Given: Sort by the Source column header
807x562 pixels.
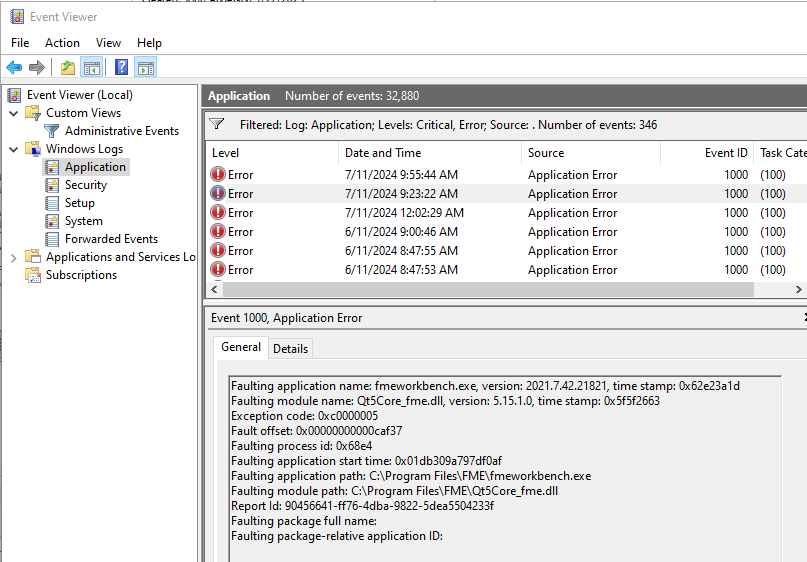Looking at the screenshot, I should tap(591, 153).
